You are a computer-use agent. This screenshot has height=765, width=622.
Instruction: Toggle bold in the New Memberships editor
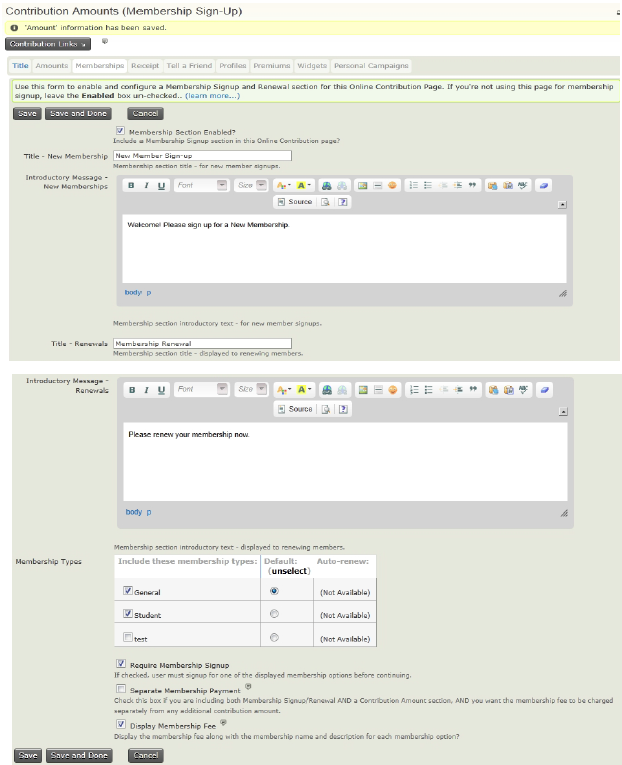(131, 185)
